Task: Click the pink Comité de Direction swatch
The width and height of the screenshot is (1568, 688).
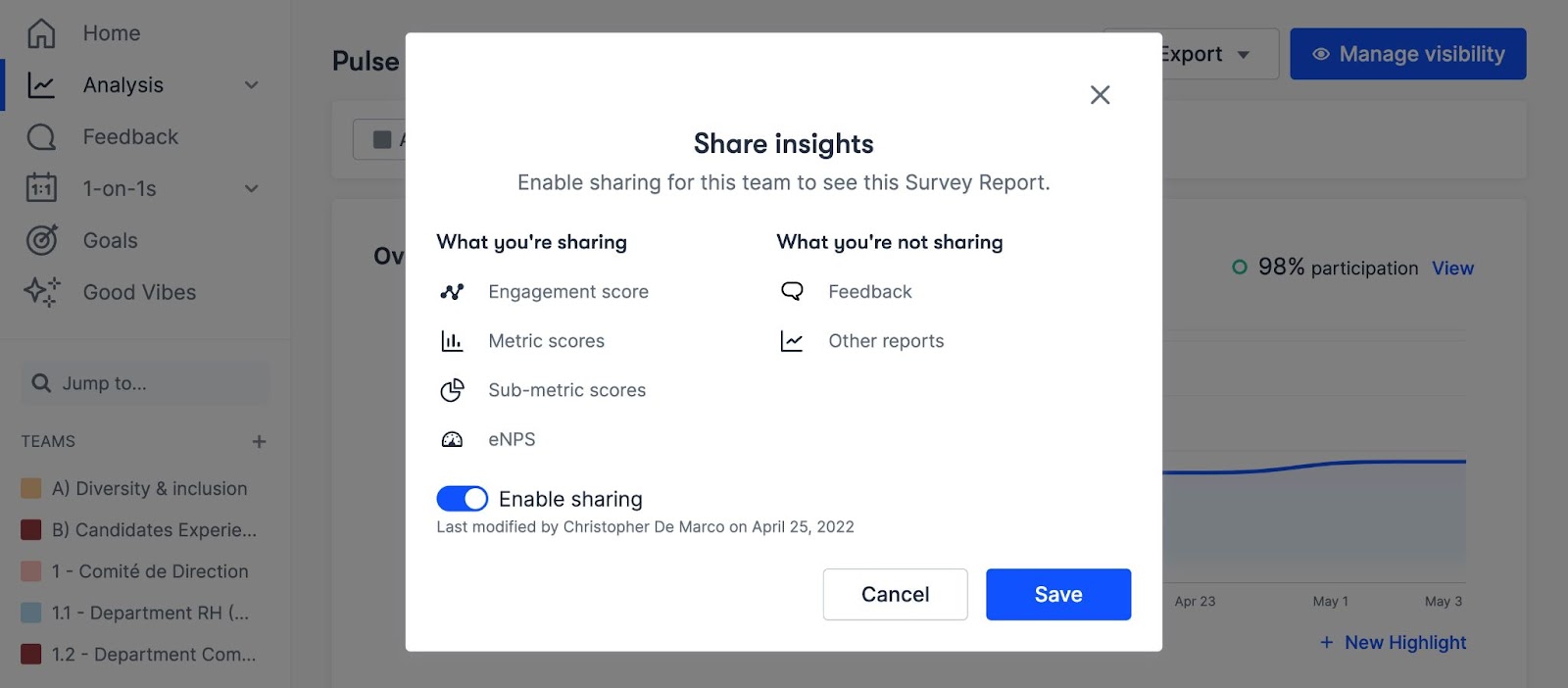Action: tap(31, 571)
